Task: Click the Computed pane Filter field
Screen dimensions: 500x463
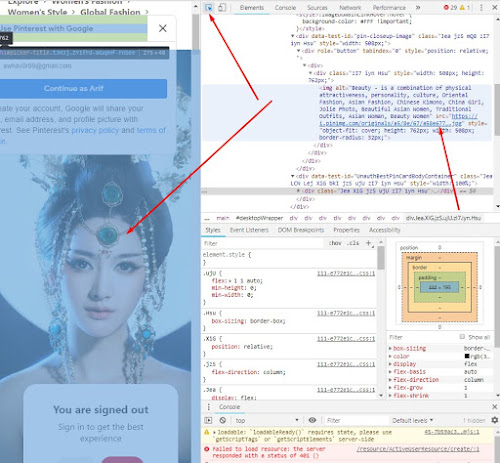Action: [422, 337]
